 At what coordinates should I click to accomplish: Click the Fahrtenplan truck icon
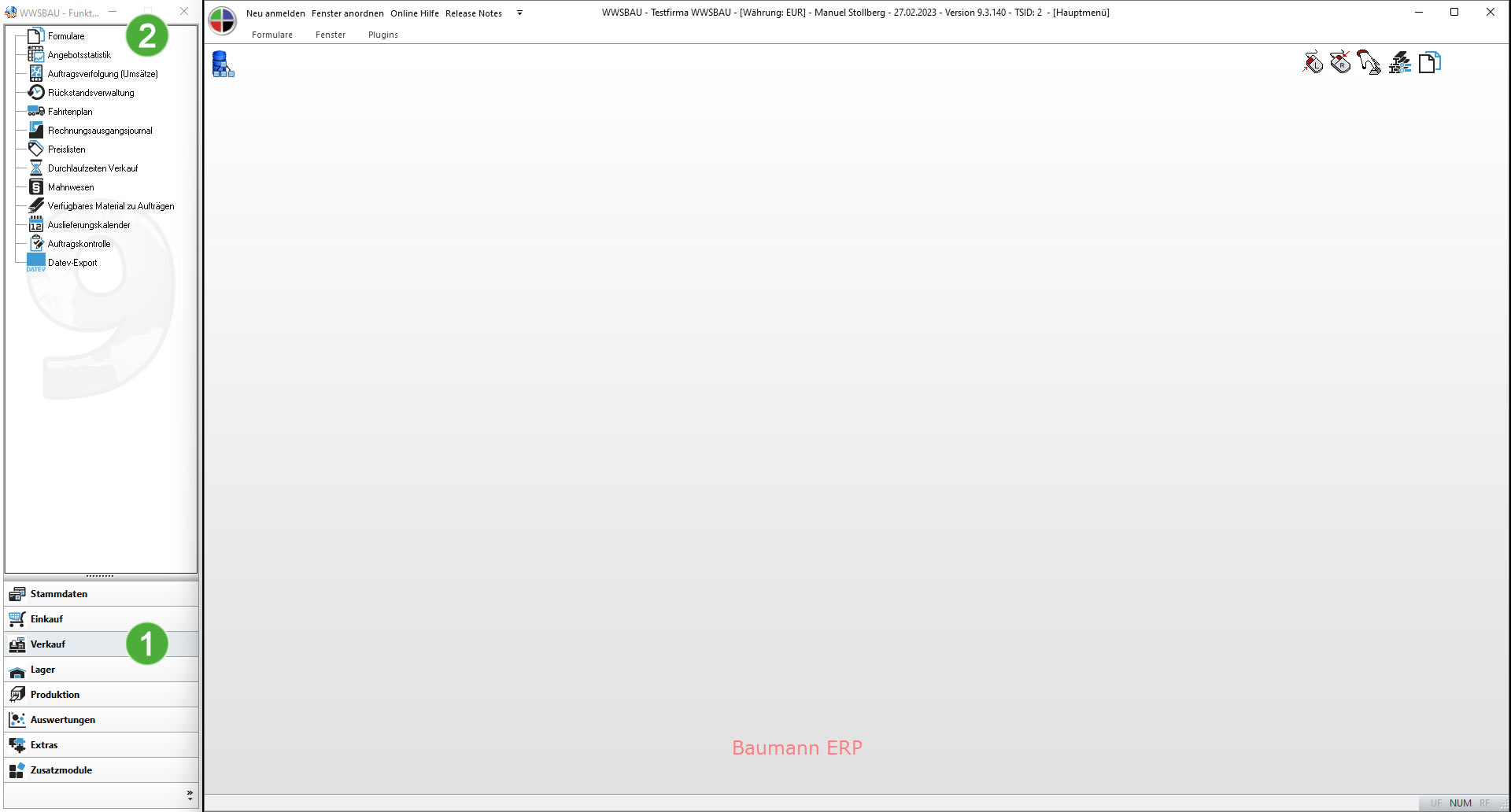(36, 111)
